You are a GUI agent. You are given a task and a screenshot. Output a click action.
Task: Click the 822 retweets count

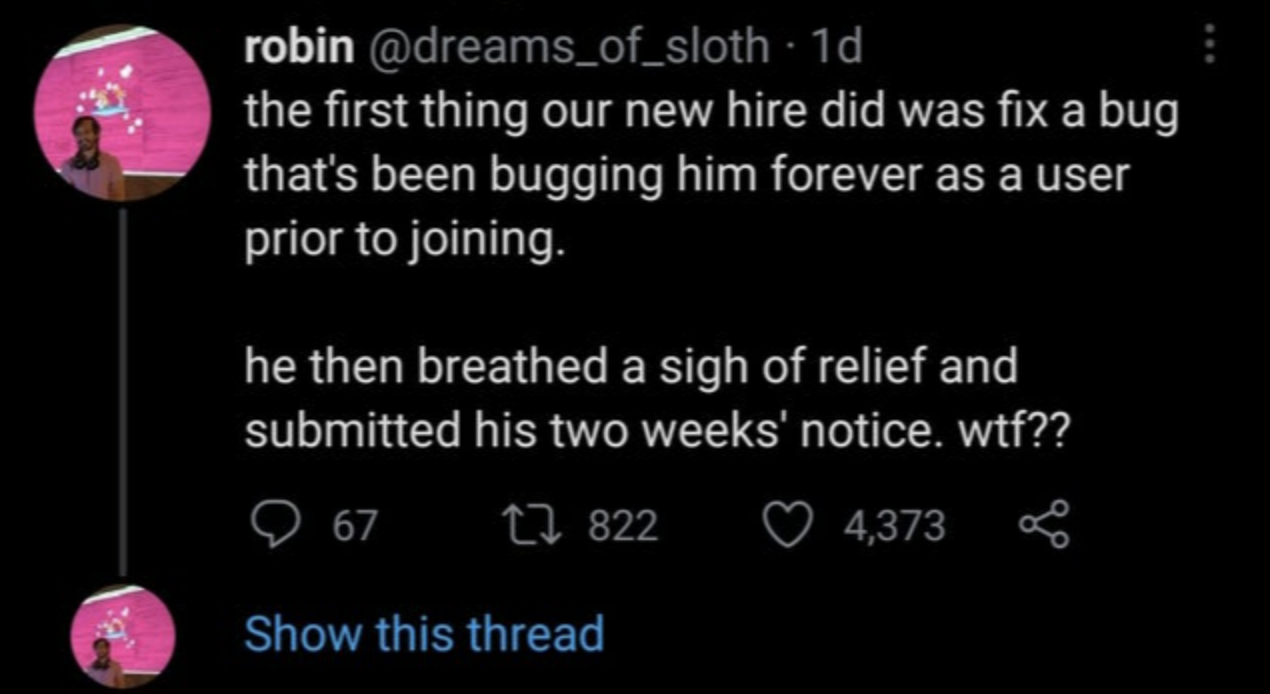622,526
